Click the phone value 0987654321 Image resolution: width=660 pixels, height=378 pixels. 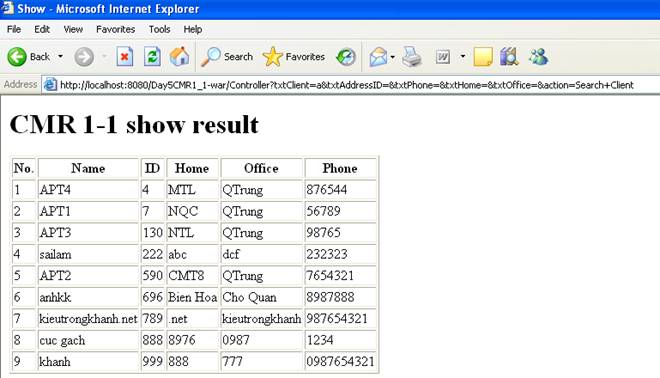340,362
